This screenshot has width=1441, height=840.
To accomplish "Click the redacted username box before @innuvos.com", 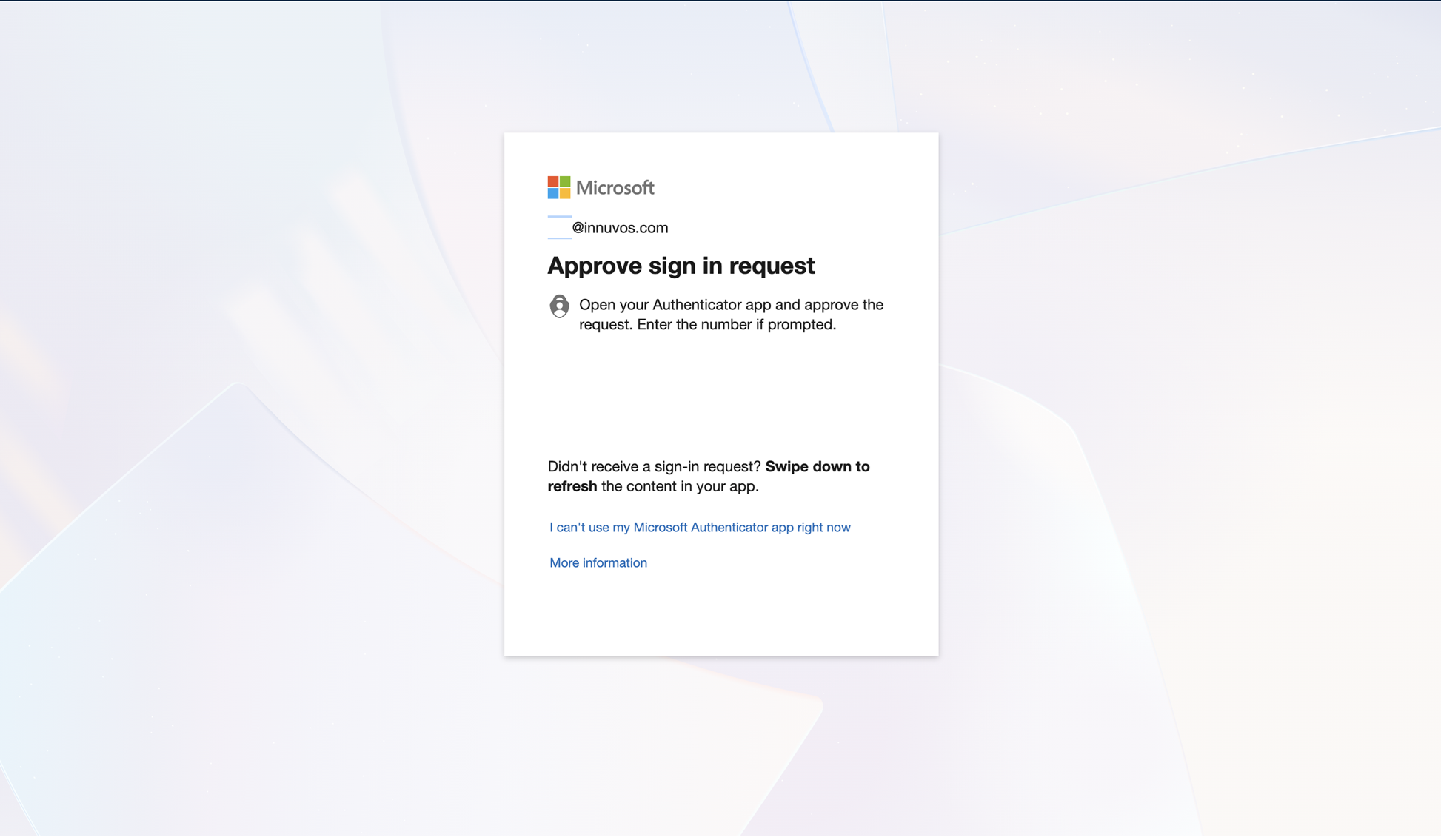I will coord(559,228).
